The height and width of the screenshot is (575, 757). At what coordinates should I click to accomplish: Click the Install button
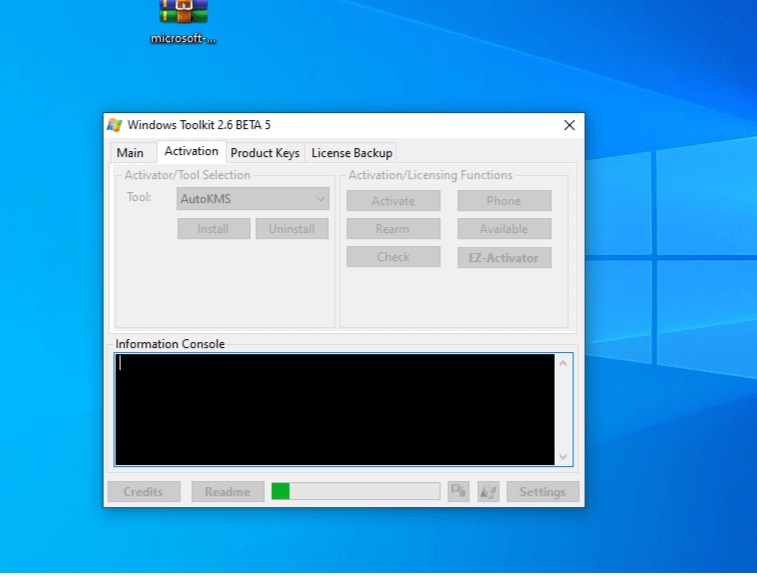tap(213, 228)
